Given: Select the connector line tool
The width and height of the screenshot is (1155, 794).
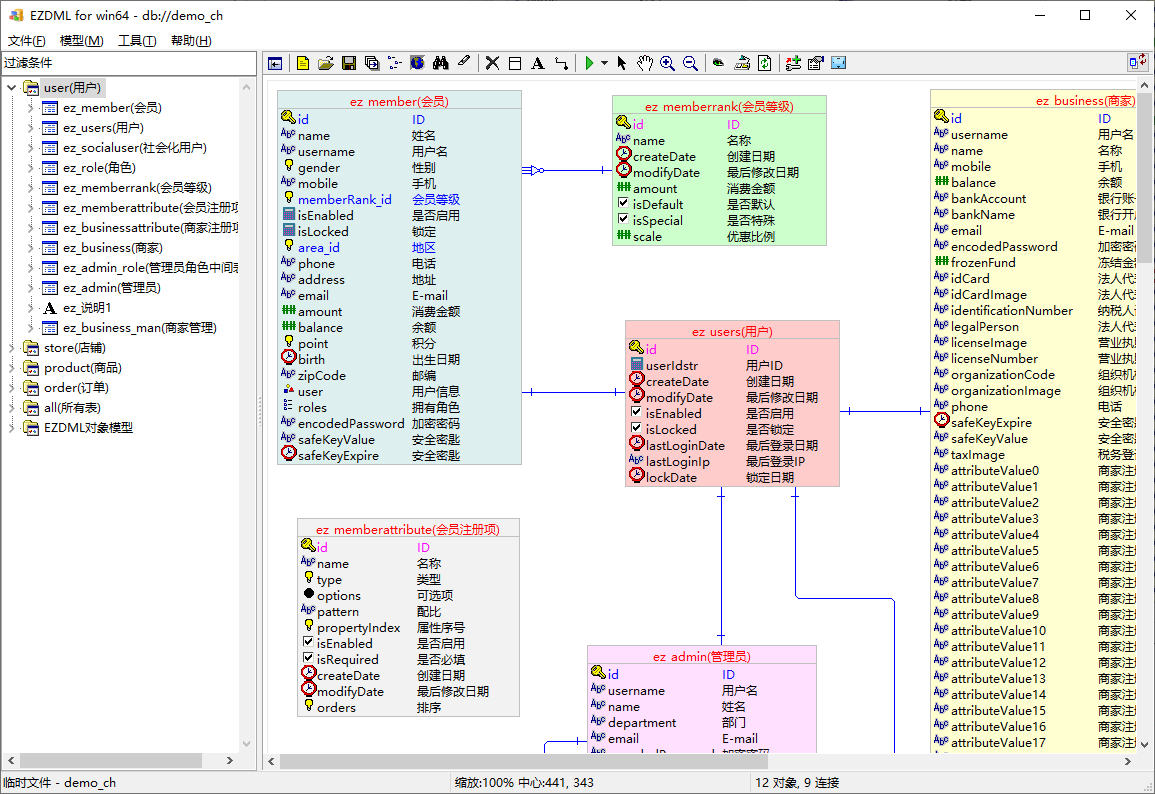Looking at the screenshot, I should (x=561, y=63).
